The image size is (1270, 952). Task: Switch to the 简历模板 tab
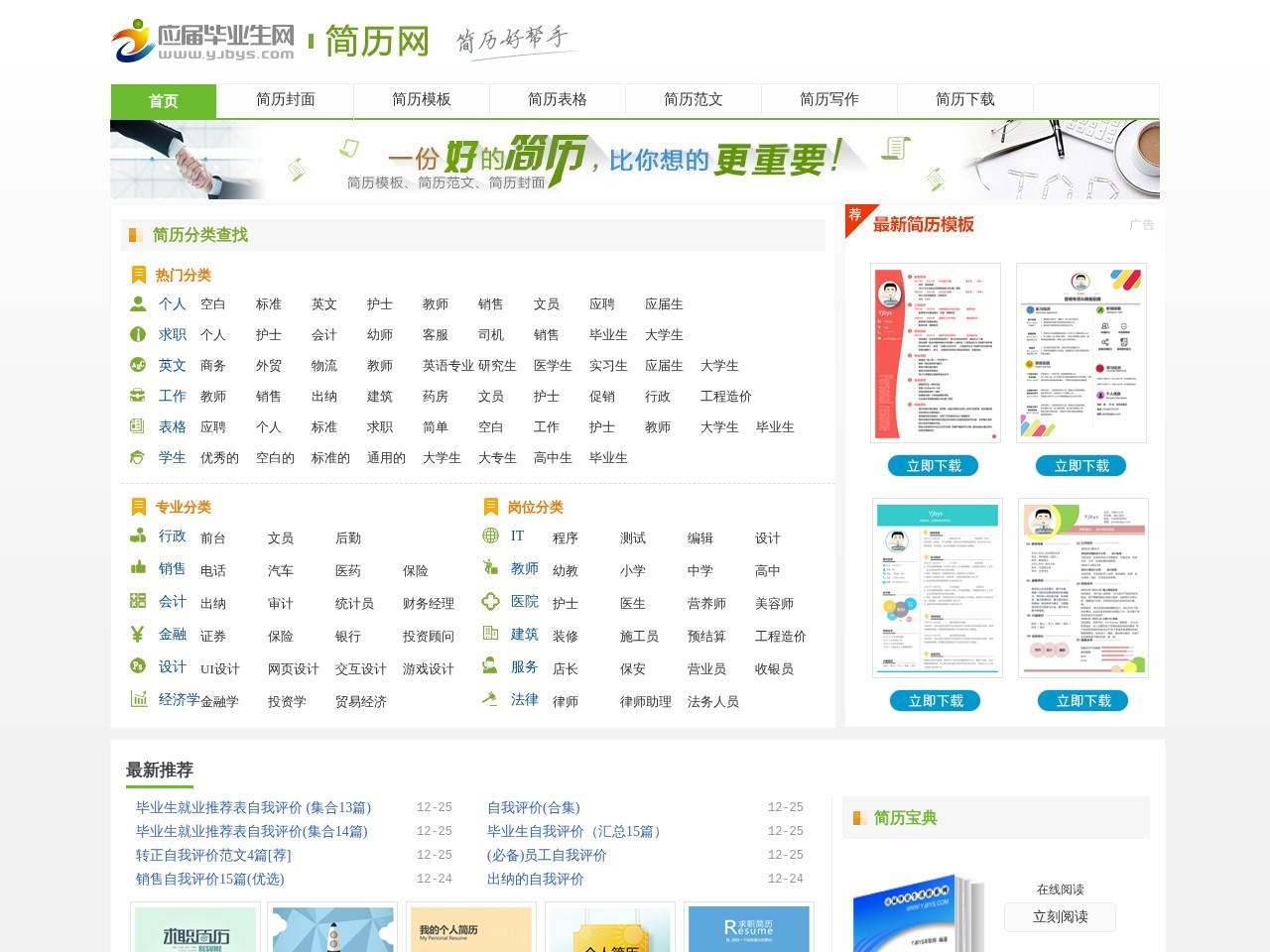[422, 99]
